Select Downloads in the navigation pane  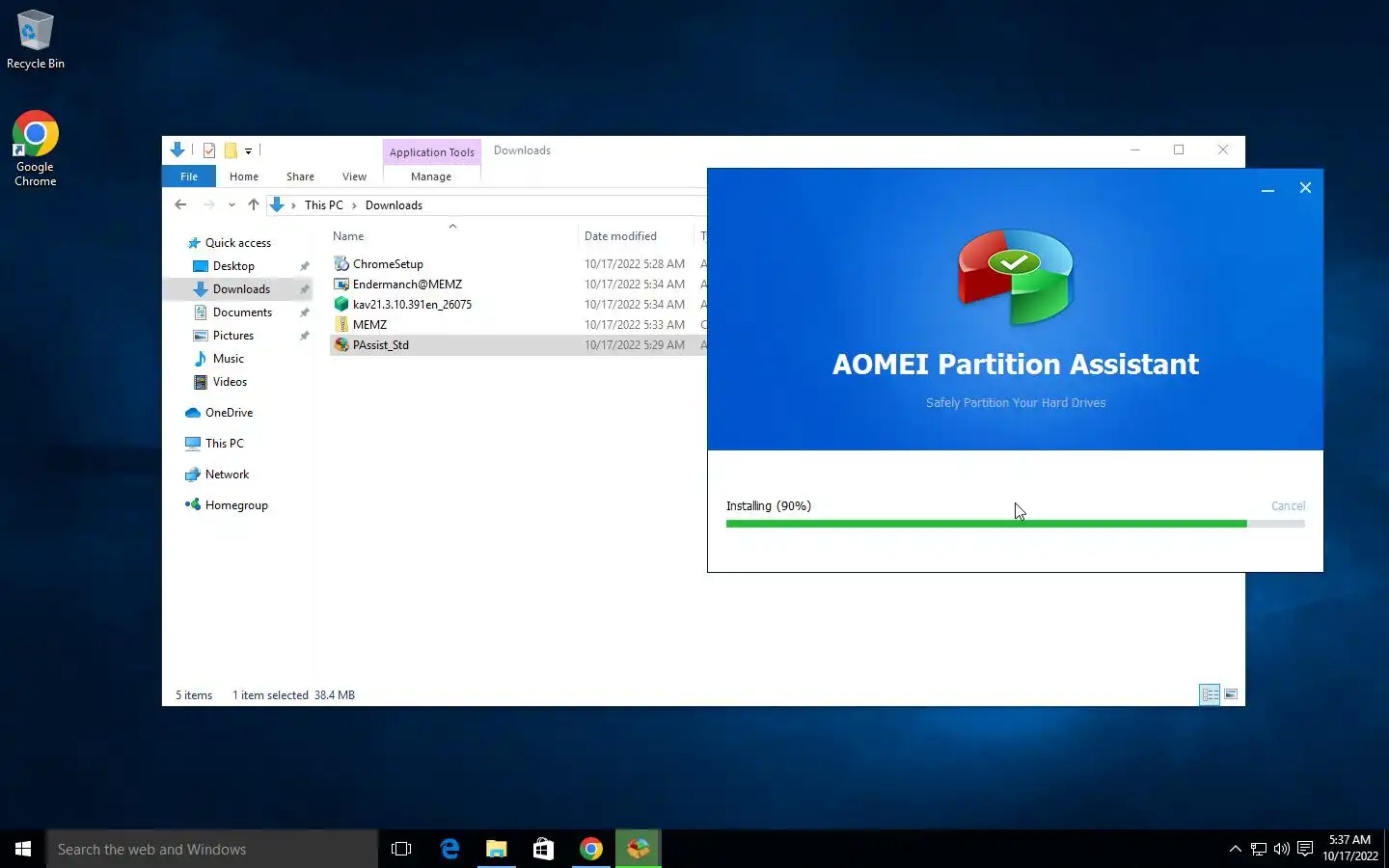[241, 289]
